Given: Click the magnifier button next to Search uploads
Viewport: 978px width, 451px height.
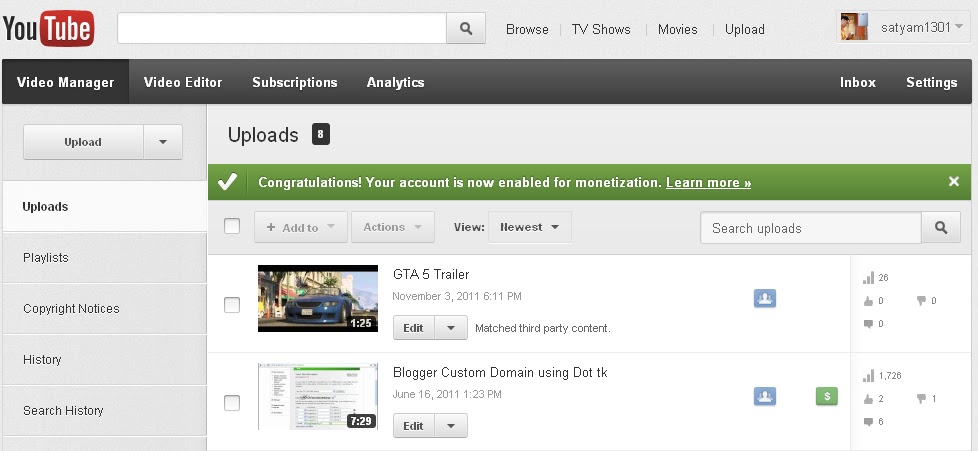Looking at the screenshot, I should pyautogui.click(x=941, y=228).
